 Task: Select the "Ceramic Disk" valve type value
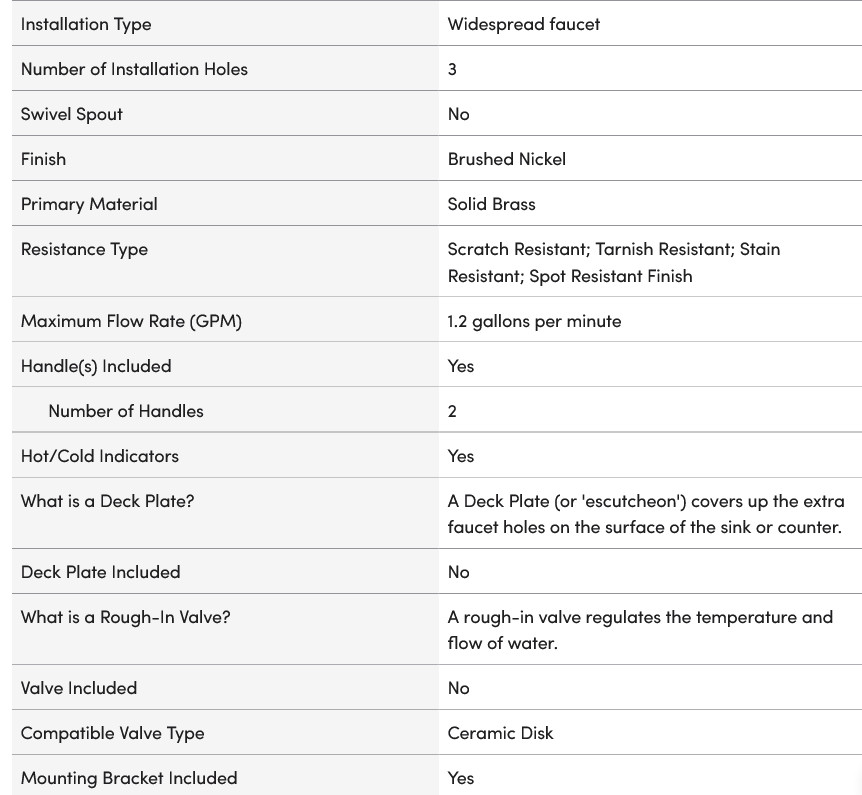(x=500, y=733)
